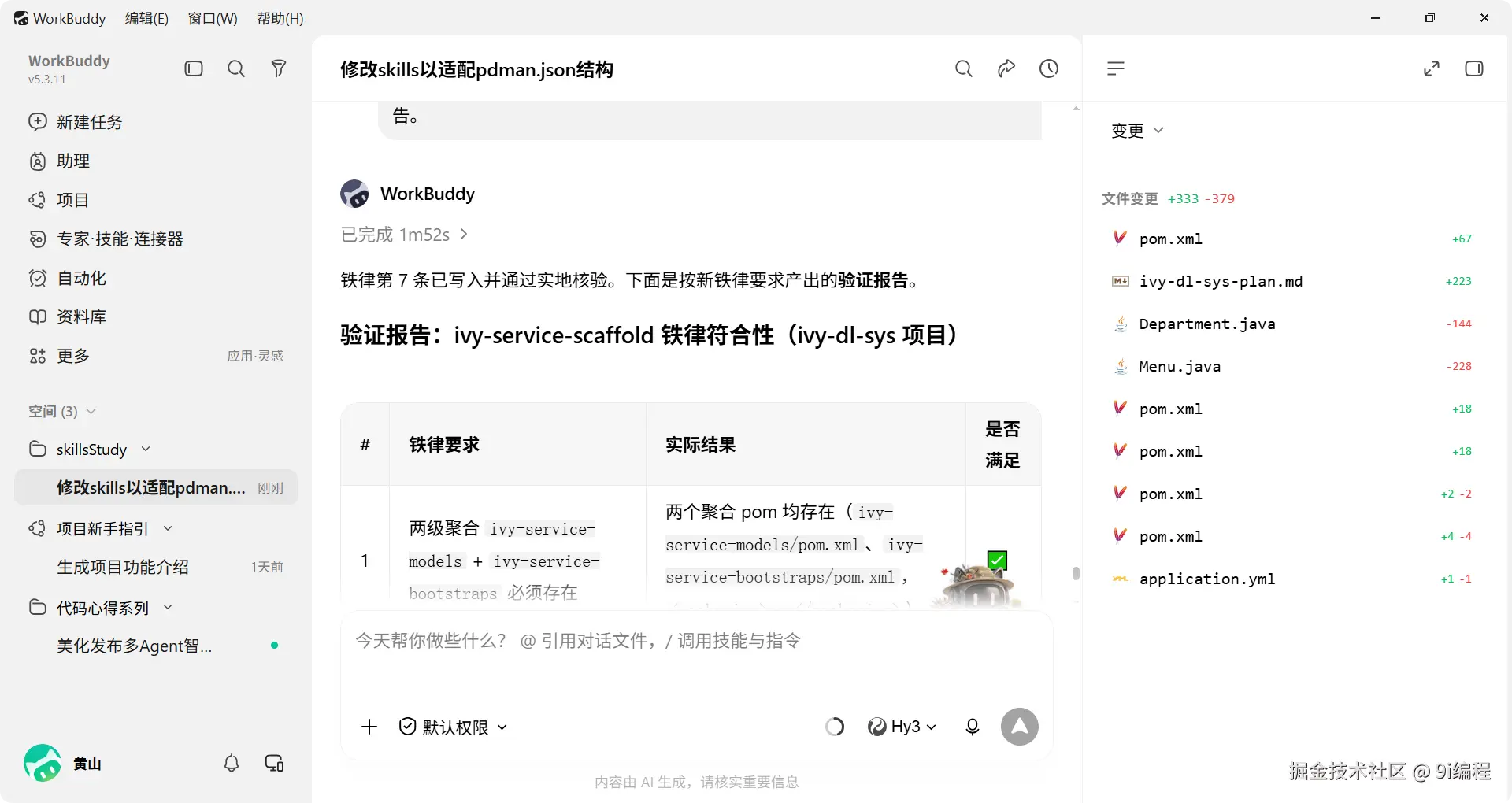Click the Java icon of Department.java
This screenshot has width=1512, height=803.
pyautogui.click(x=1120, y=324)
